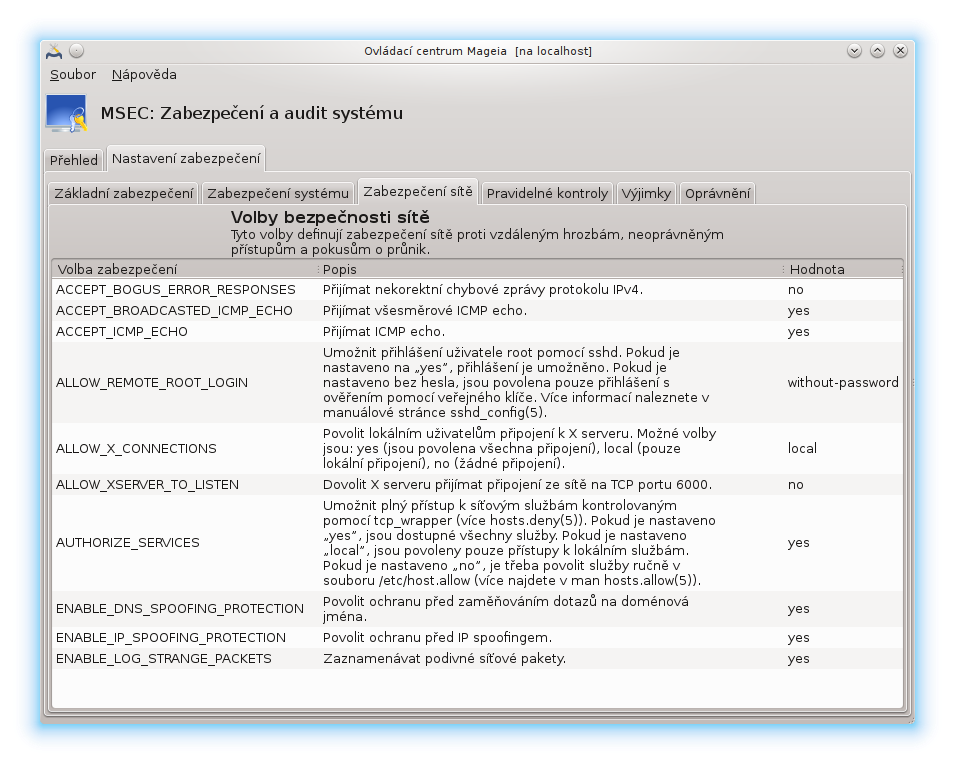Image resolution: width=955 pixels, height=764 pixels.
Task: Select the Zabezpečení sítě tab
Action: (418, 191)
